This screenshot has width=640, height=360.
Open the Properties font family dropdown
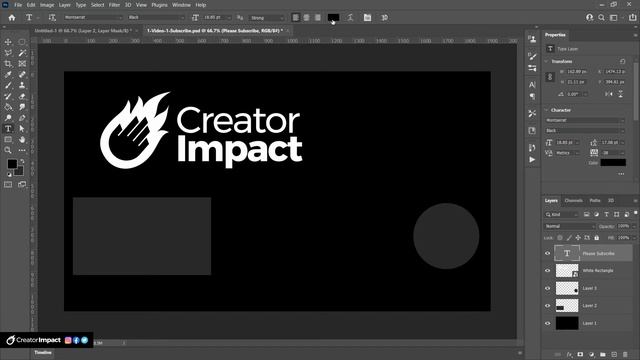[584, 120]
